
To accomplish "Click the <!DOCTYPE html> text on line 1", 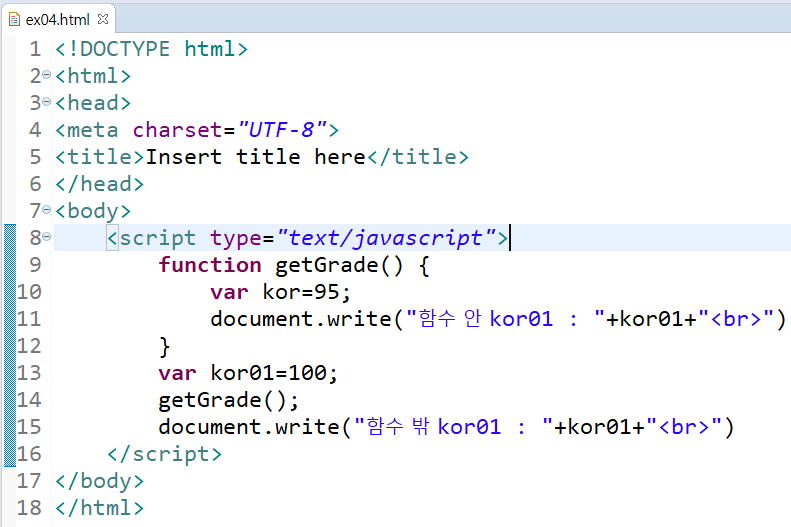I will click(x=151, y=49).
